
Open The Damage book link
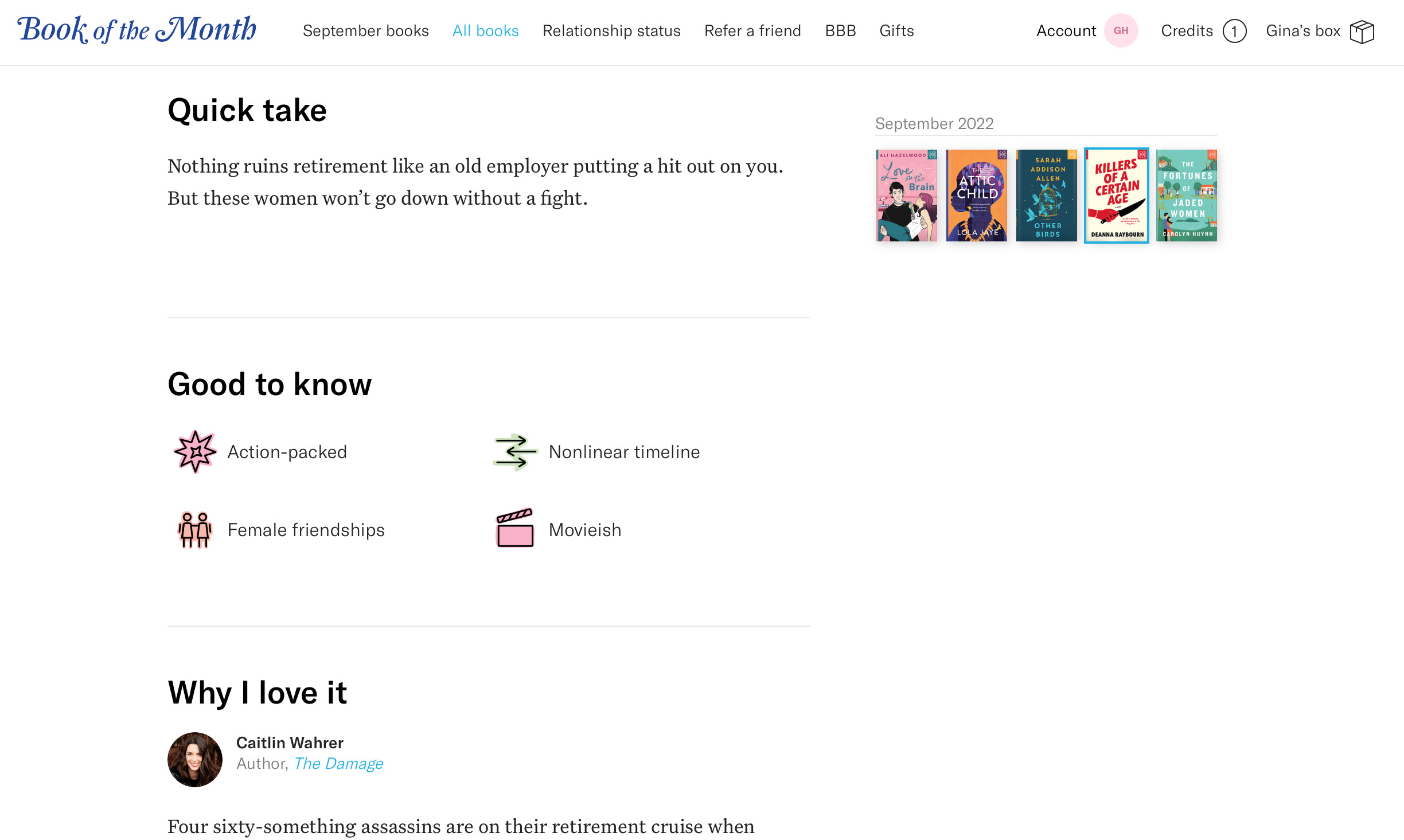pyautogui.click(x=338, y=764)
